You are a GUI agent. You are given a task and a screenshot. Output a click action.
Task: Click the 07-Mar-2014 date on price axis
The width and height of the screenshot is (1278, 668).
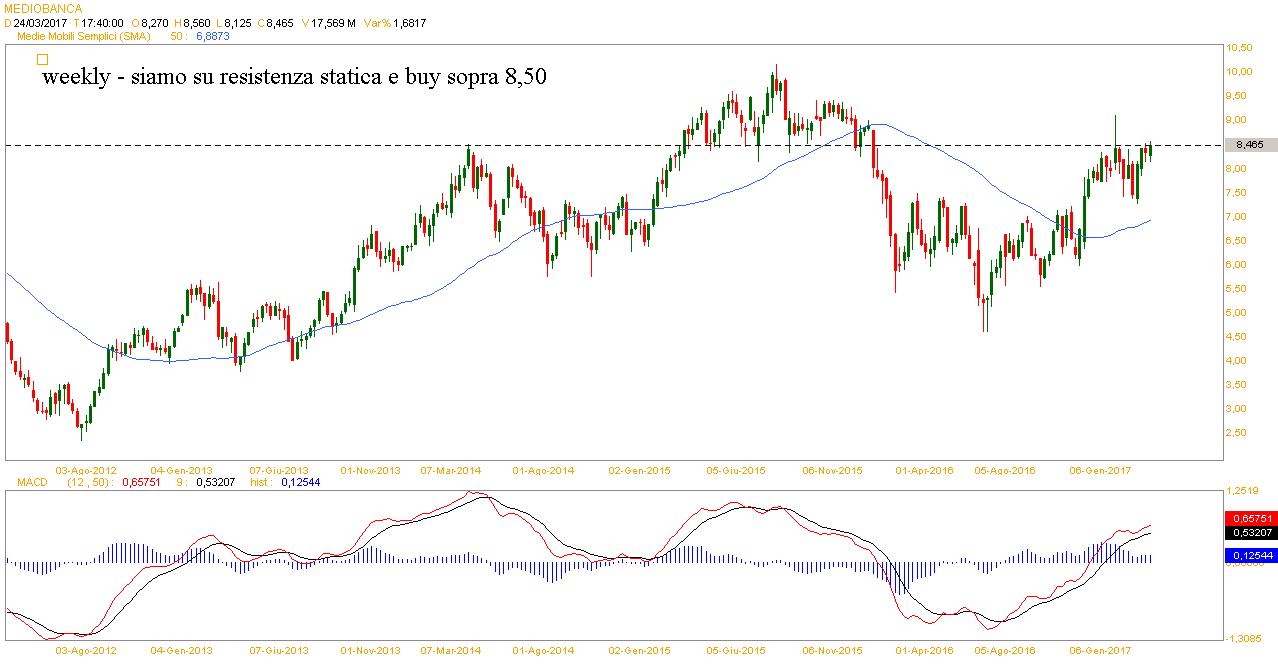(x=451, y=469)
